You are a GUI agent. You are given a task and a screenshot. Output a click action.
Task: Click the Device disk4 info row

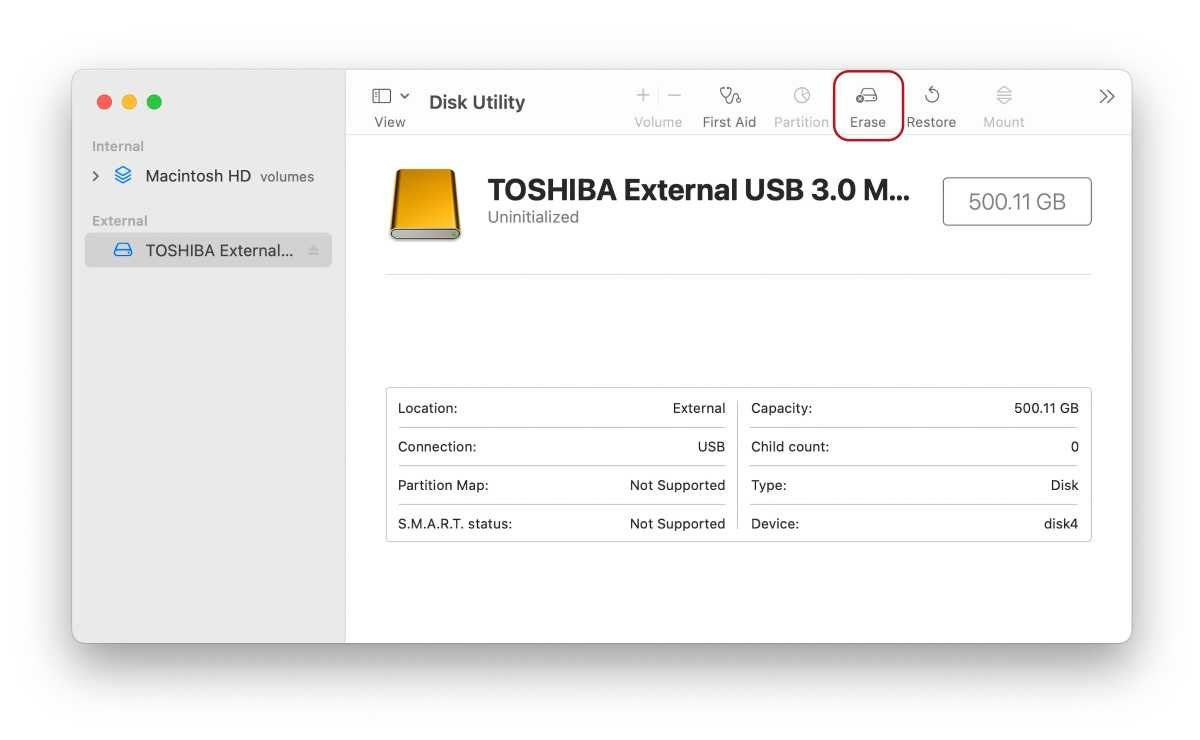914,523
